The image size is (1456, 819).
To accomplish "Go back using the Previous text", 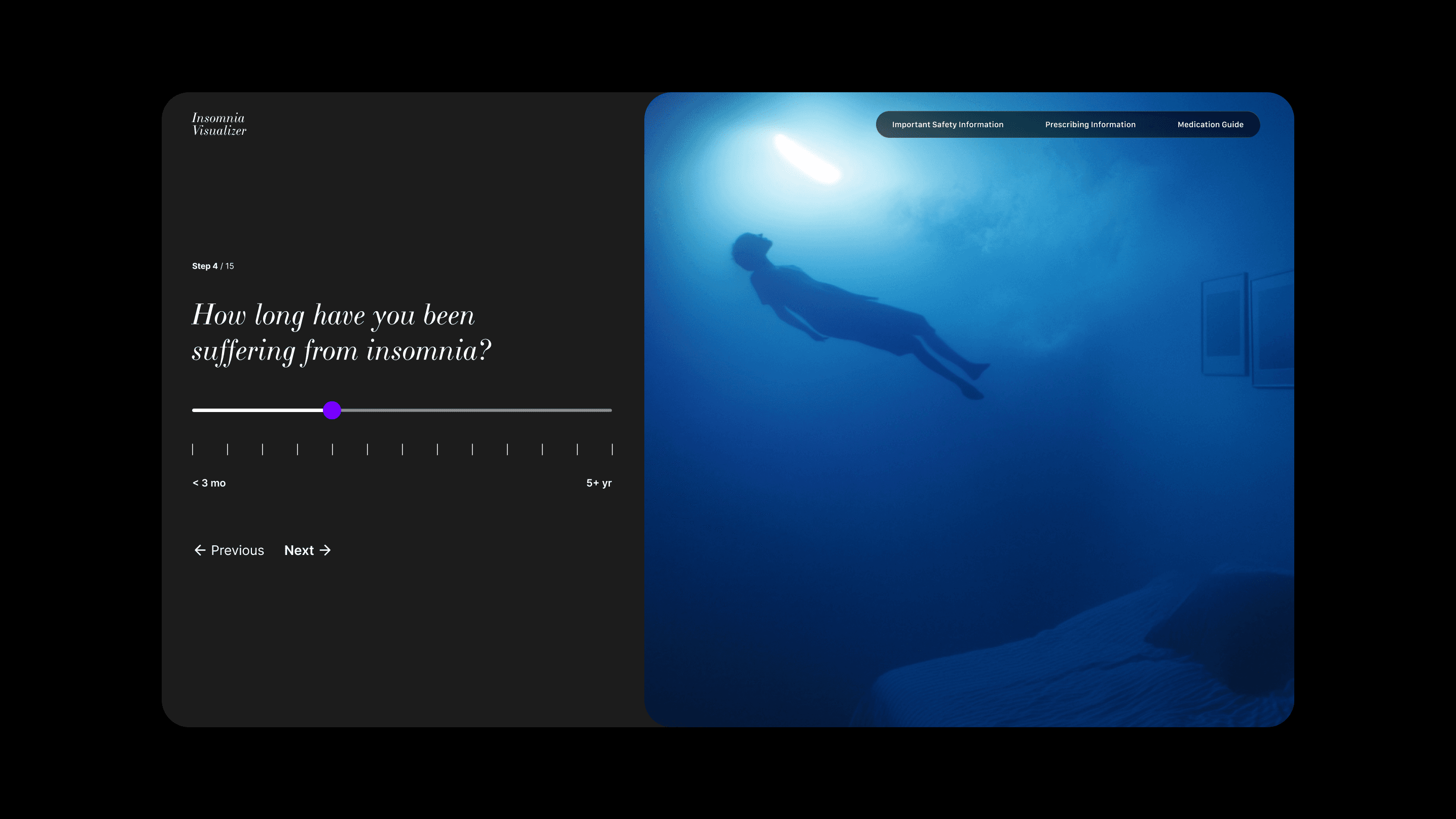I will click(x=237, y=550).
